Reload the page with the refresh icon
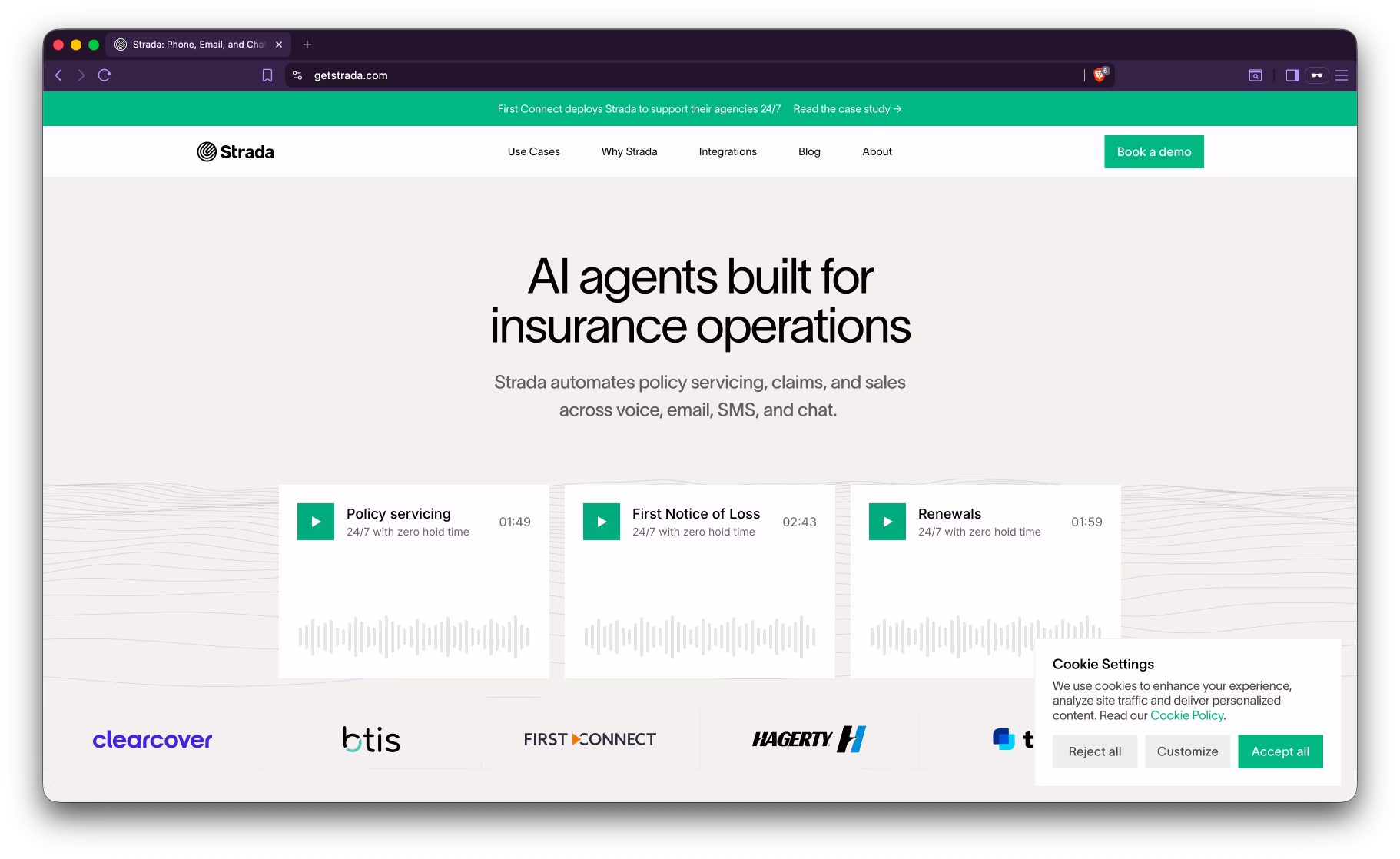Viewport: 1400px width, 859px height. click(105, 75)
